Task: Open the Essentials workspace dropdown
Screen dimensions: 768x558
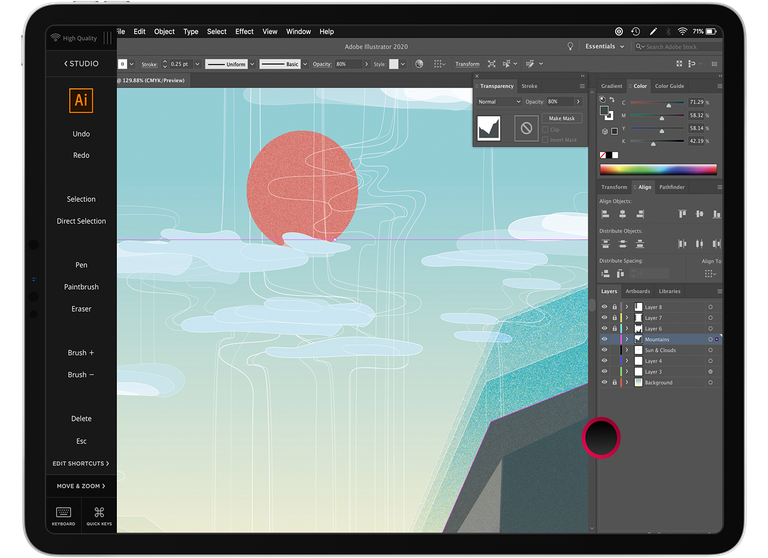Action: pos(604,46)
